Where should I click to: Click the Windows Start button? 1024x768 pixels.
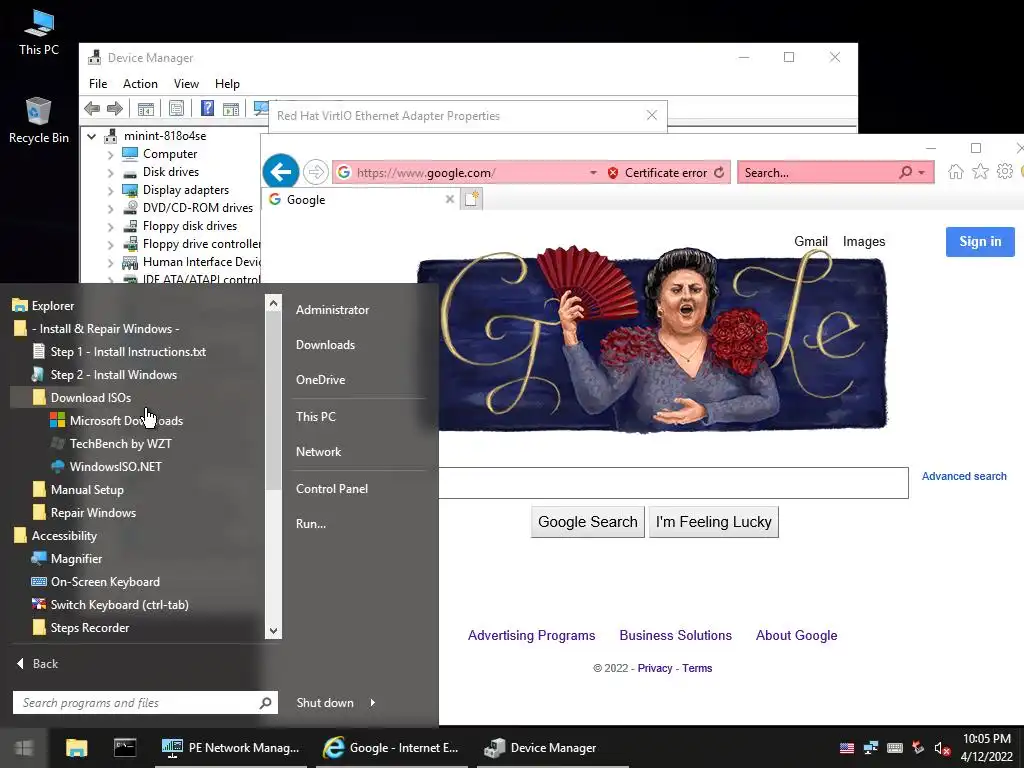click(x=24, y=748)
